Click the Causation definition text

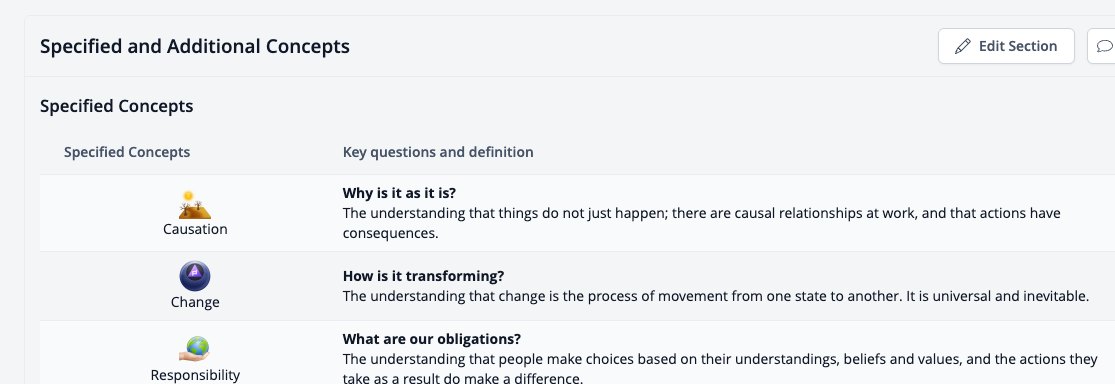tap(702, 223)
